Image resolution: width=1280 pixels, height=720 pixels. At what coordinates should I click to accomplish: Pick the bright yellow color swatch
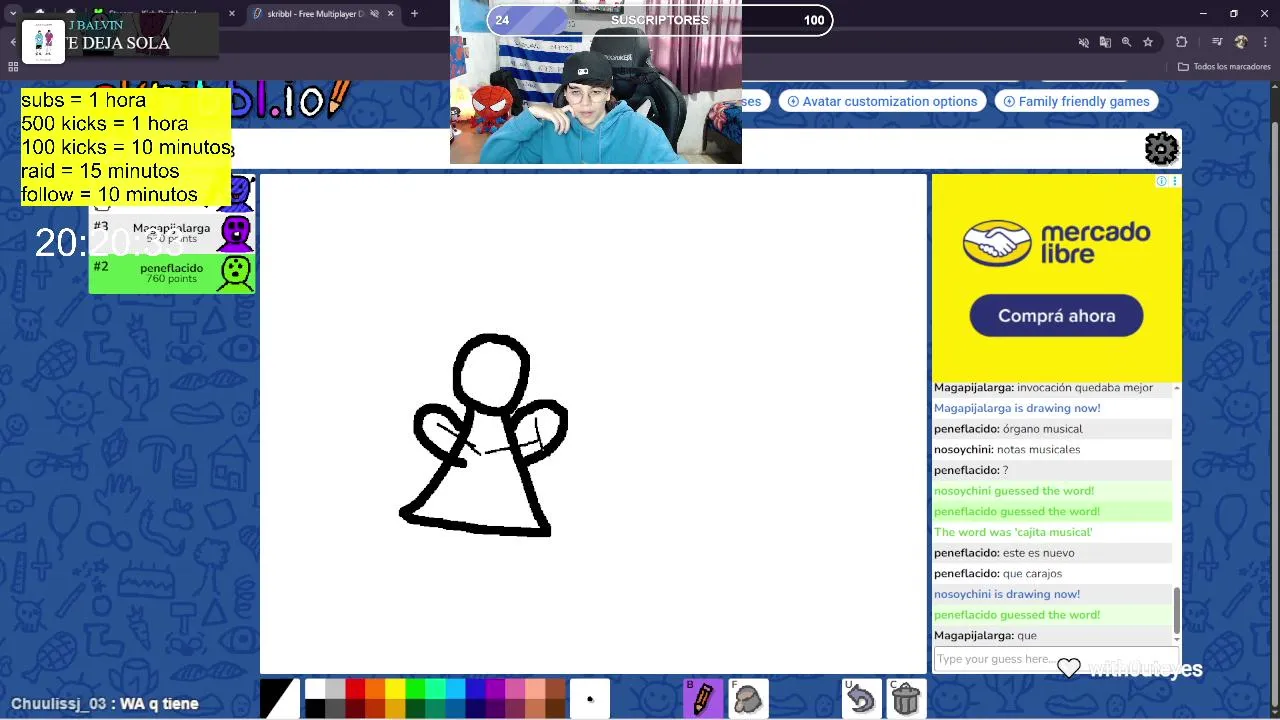[395, 689]
